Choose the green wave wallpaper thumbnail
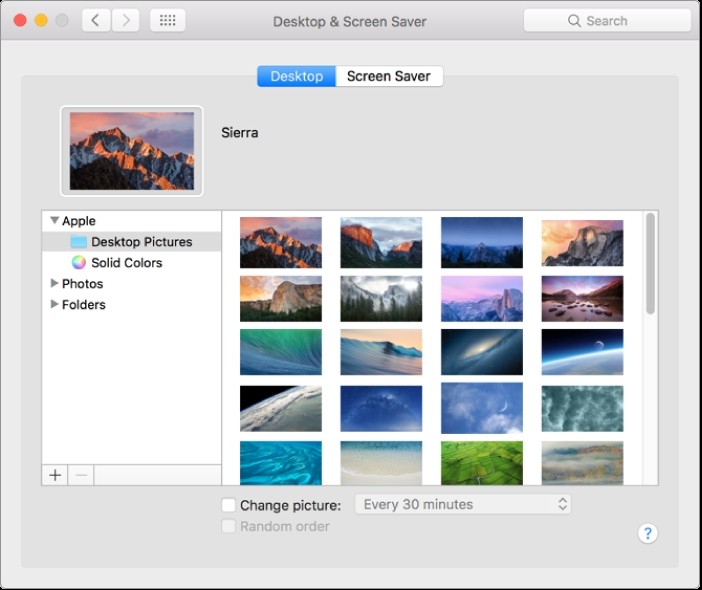702x590 pixels. pyautogui.click(x=281, y=352)
